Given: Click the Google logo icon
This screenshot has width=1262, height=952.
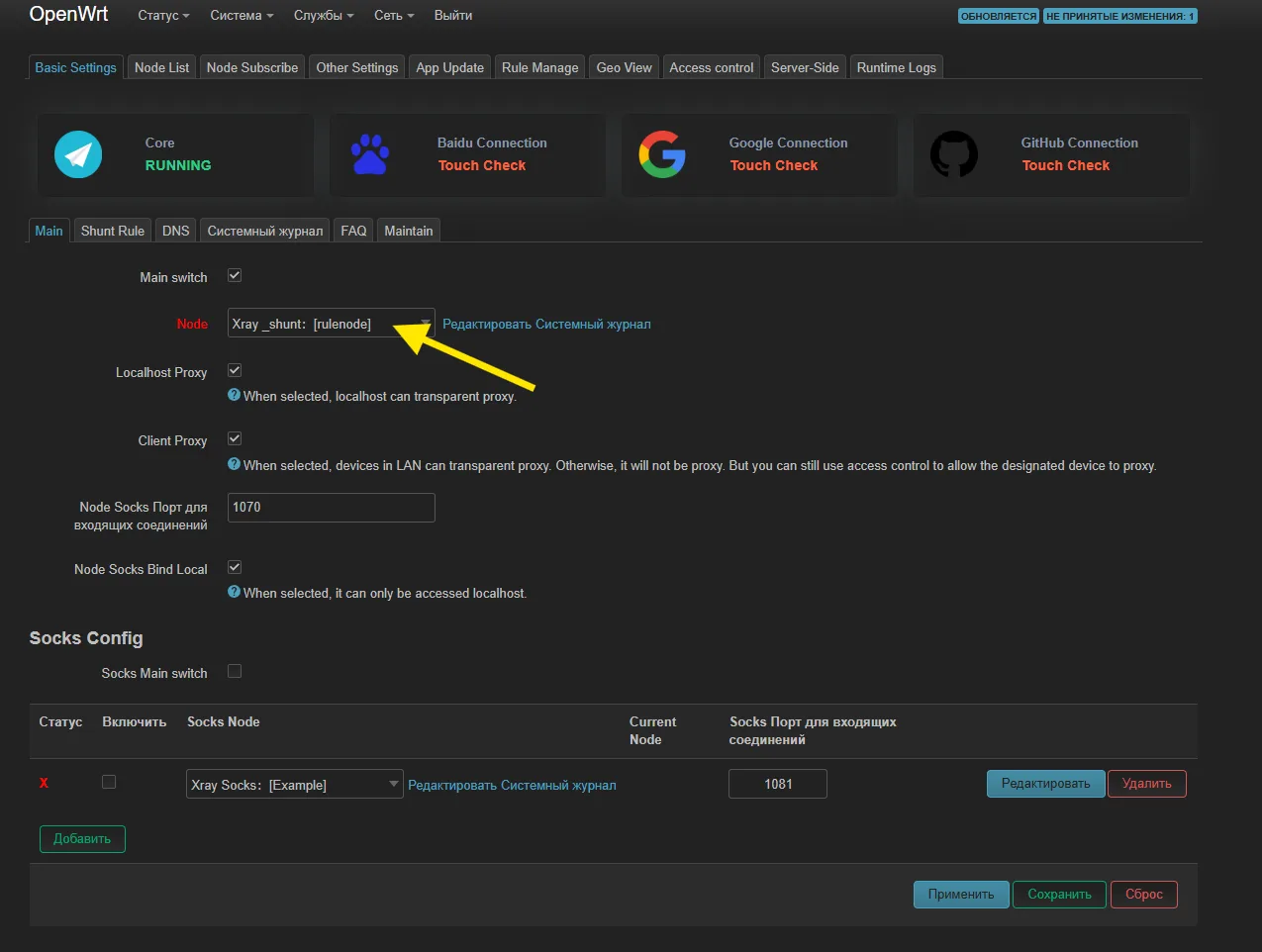Looking at the screenshot, I should (662, 154).
